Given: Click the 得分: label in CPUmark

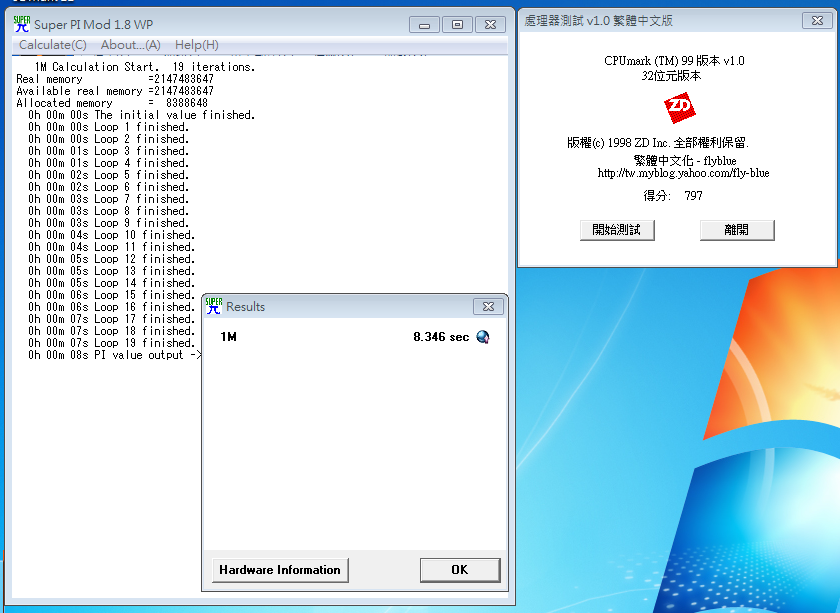Looking at the screenshot, I should point(657,196).
